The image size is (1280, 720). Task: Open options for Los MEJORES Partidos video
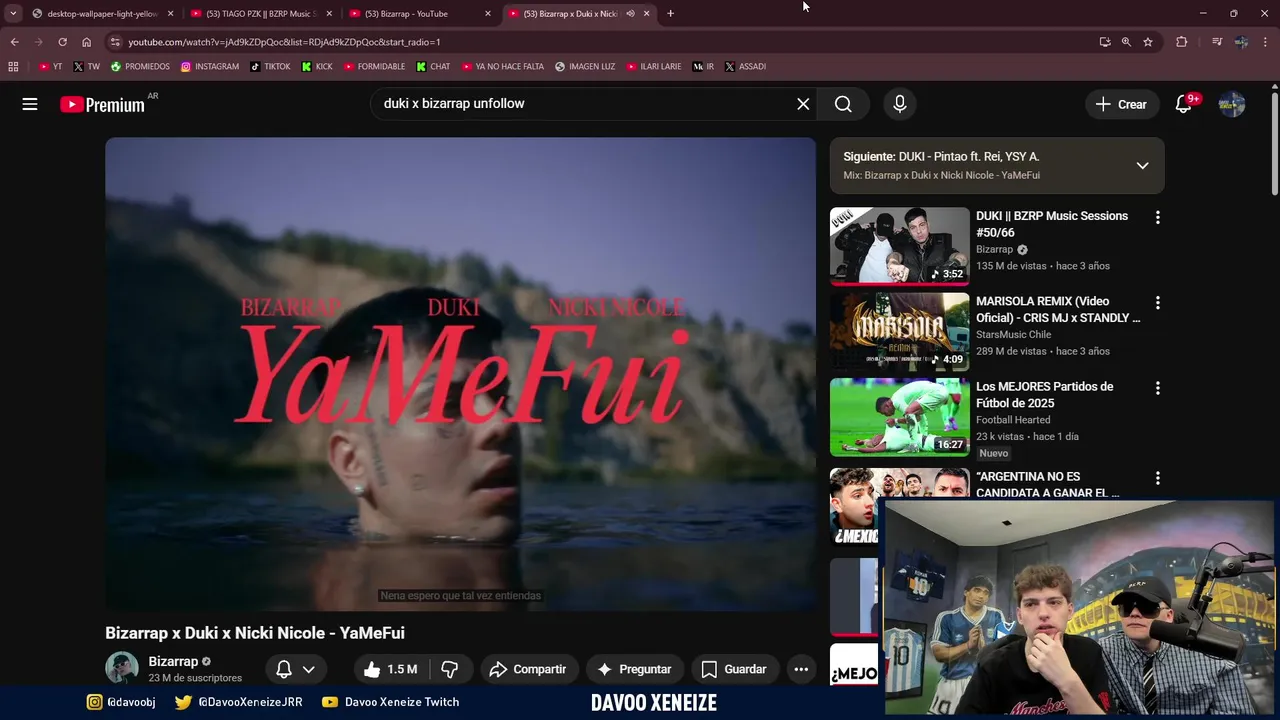[x=1158, y=387]
